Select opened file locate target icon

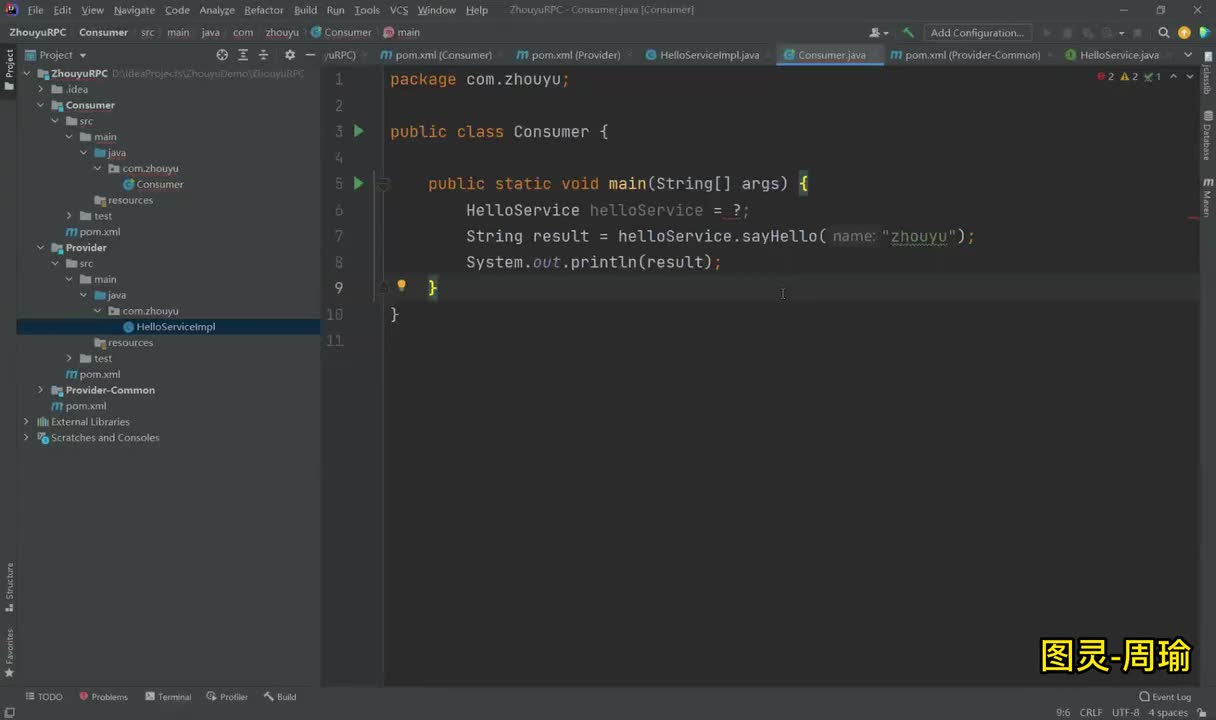tap(222, 55)
